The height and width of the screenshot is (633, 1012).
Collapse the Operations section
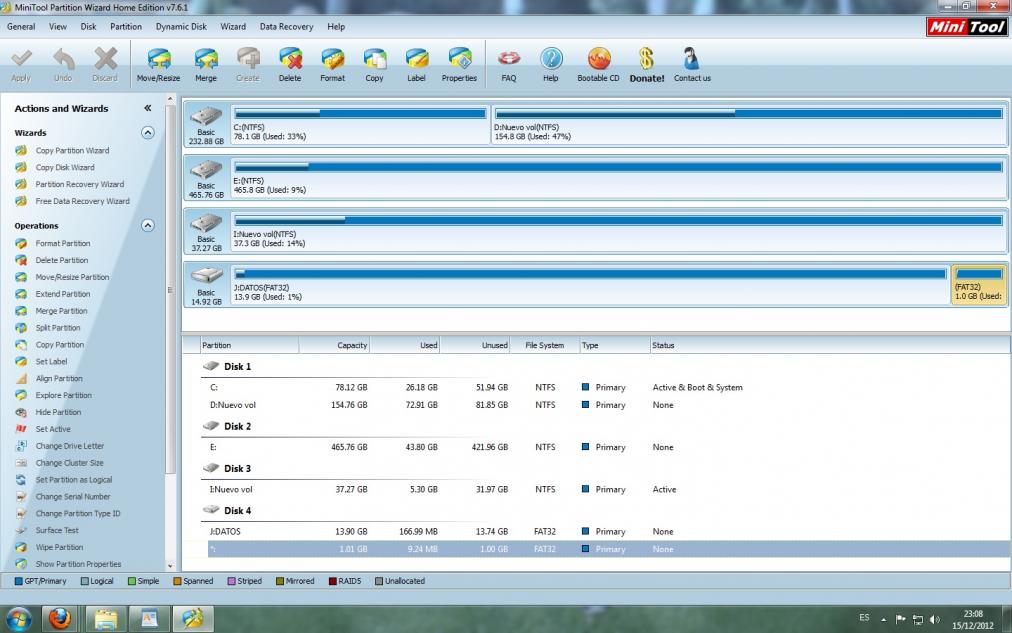[148, 226]
